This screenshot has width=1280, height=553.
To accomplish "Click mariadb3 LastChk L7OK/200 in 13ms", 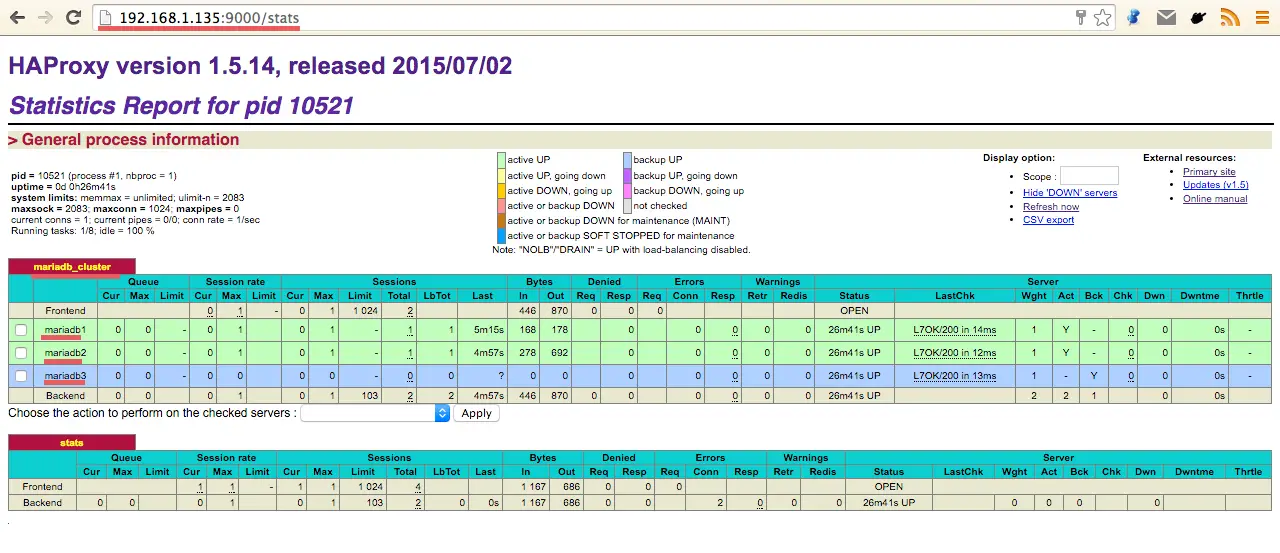I will (x=955, y=376).
